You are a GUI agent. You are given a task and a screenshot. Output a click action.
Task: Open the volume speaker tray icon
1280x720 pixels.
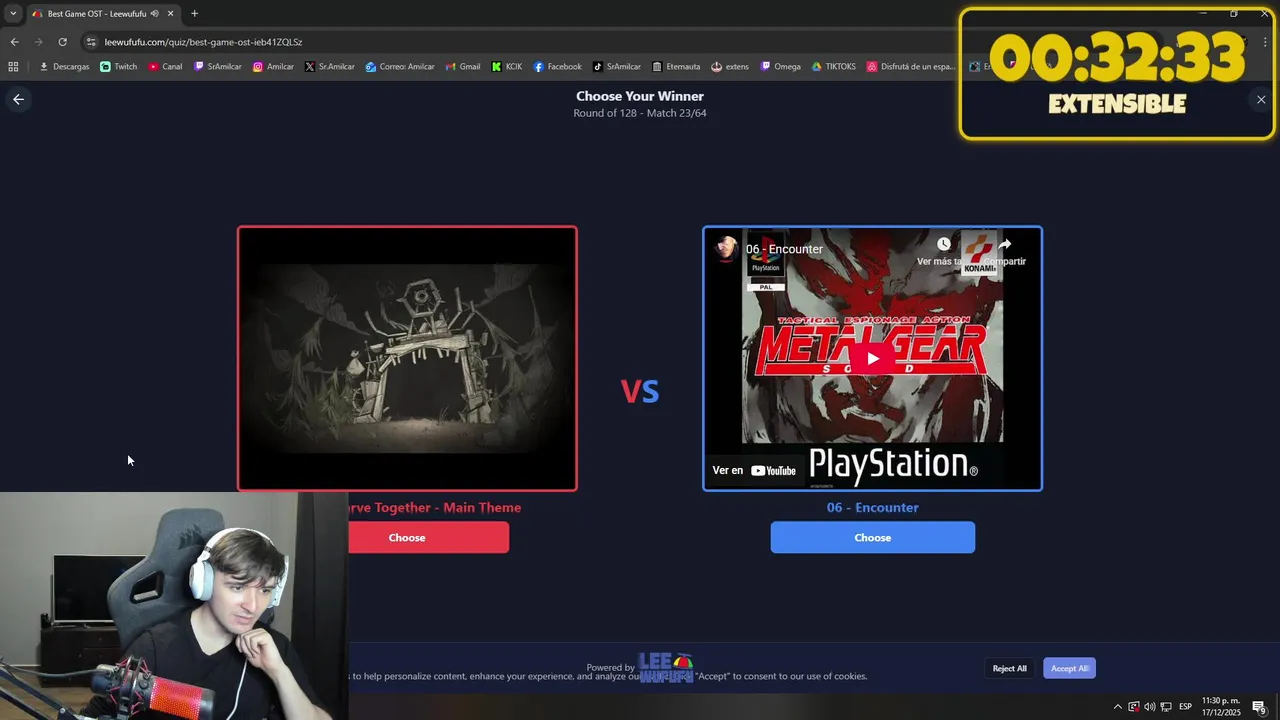(x=1149, y=707)
